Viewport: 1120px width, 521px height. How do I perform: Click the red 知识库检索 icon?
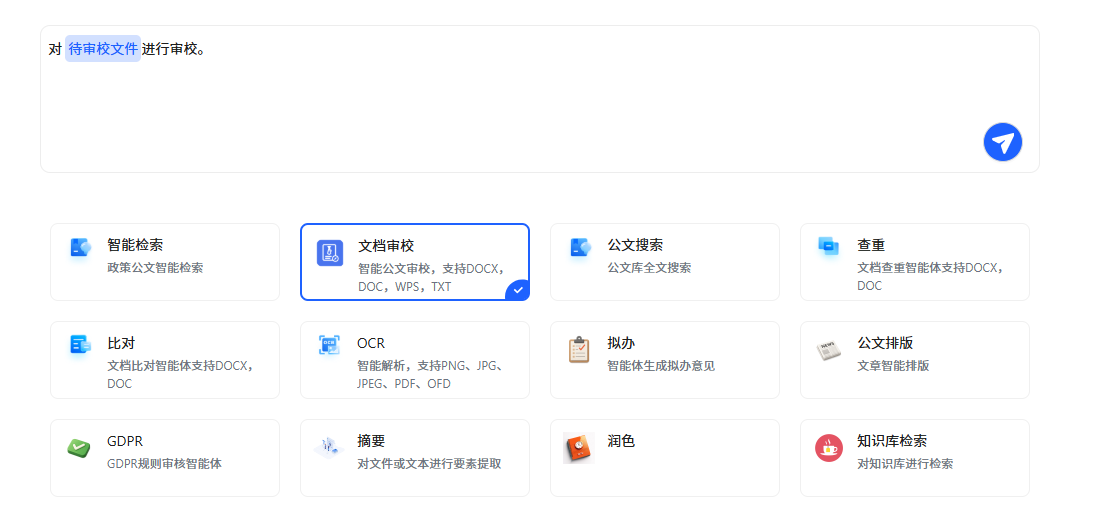(828, 448)
